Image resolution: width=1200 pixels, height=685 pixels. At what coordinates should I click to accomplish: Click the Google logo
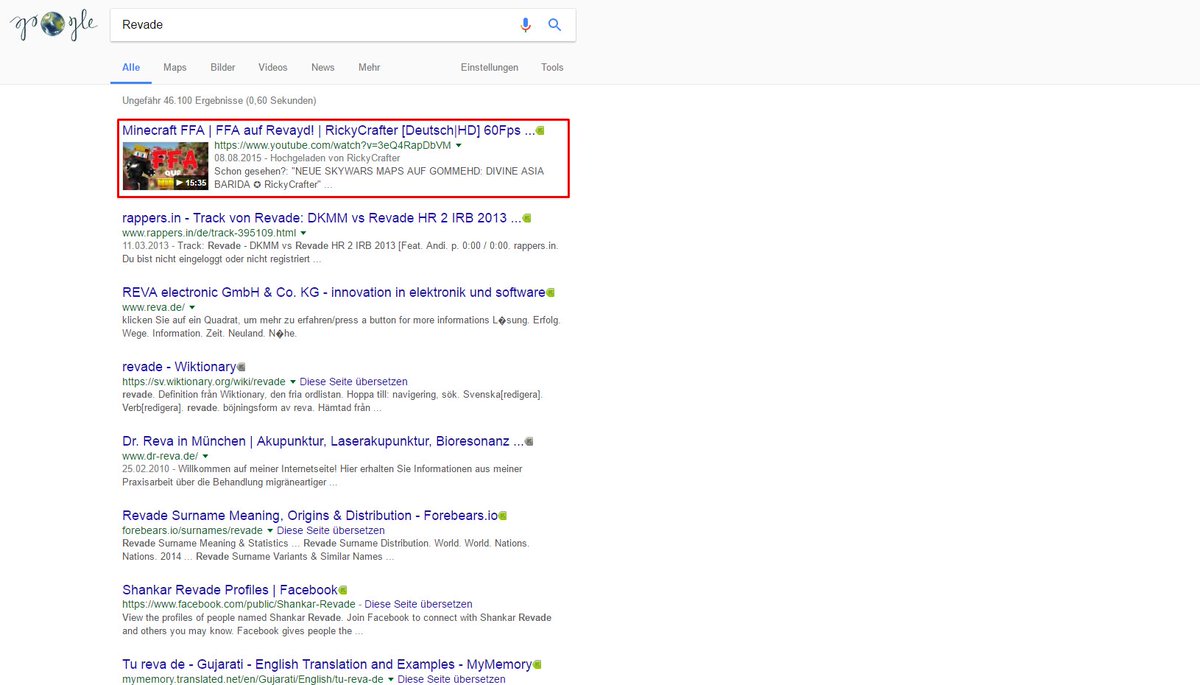coord(54,25)
